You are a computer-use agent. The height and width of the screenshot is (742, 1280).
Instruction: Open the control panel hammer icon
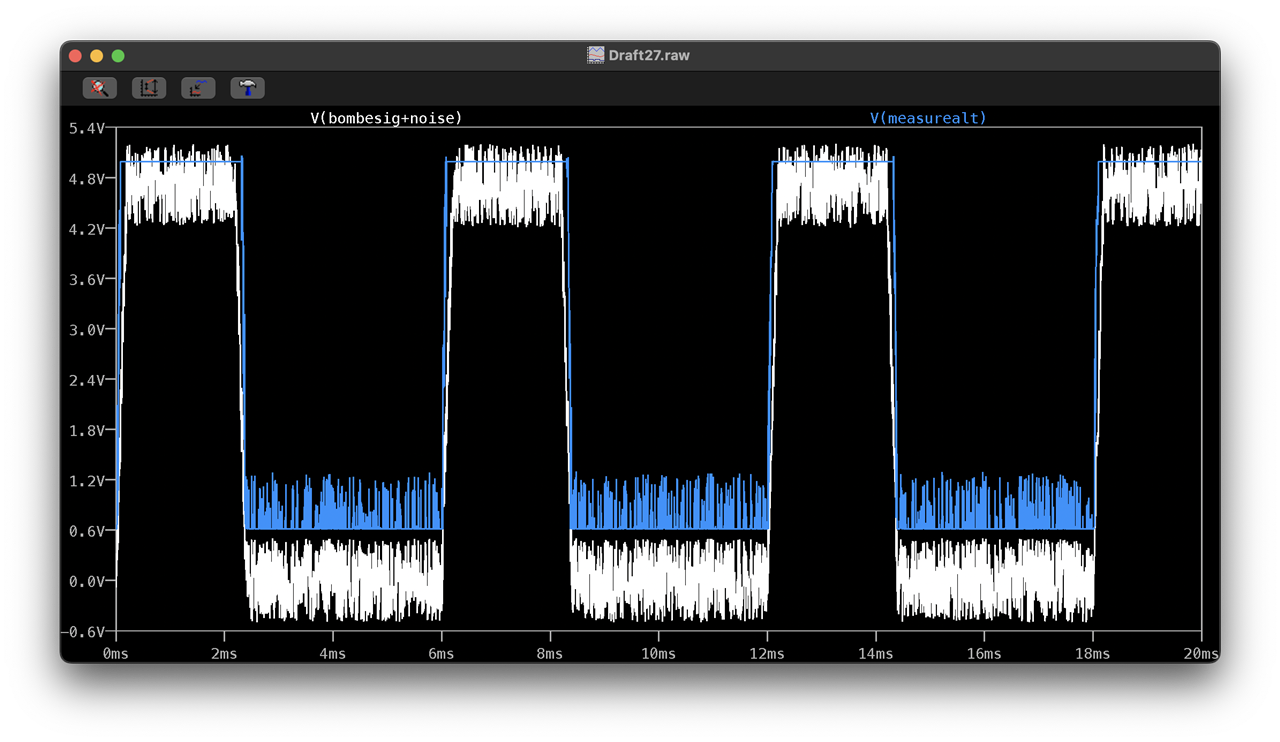(248, 88)
